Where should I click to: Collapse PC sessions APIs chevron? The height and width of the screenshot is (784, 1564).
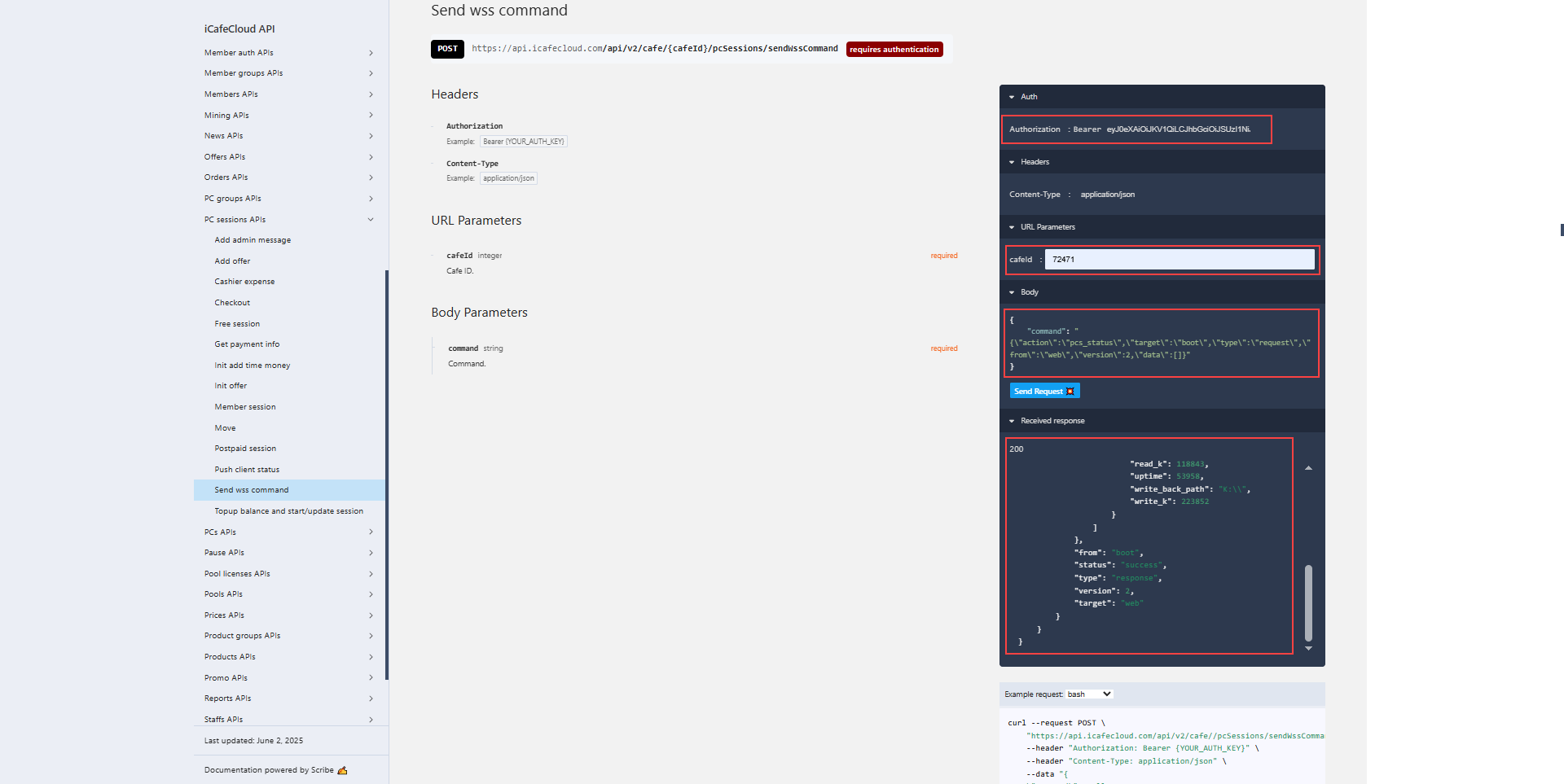tap(371, 220)
